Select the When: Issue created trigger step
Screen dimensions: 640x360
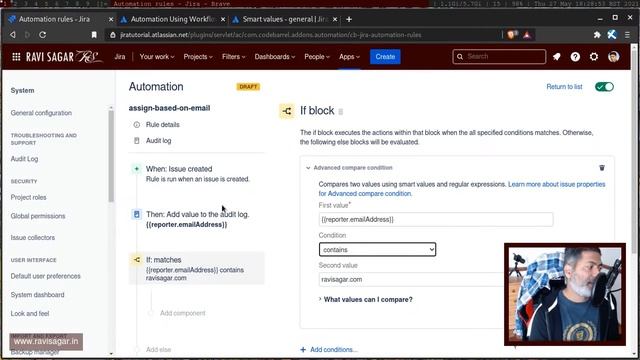[x=196, y=173]
